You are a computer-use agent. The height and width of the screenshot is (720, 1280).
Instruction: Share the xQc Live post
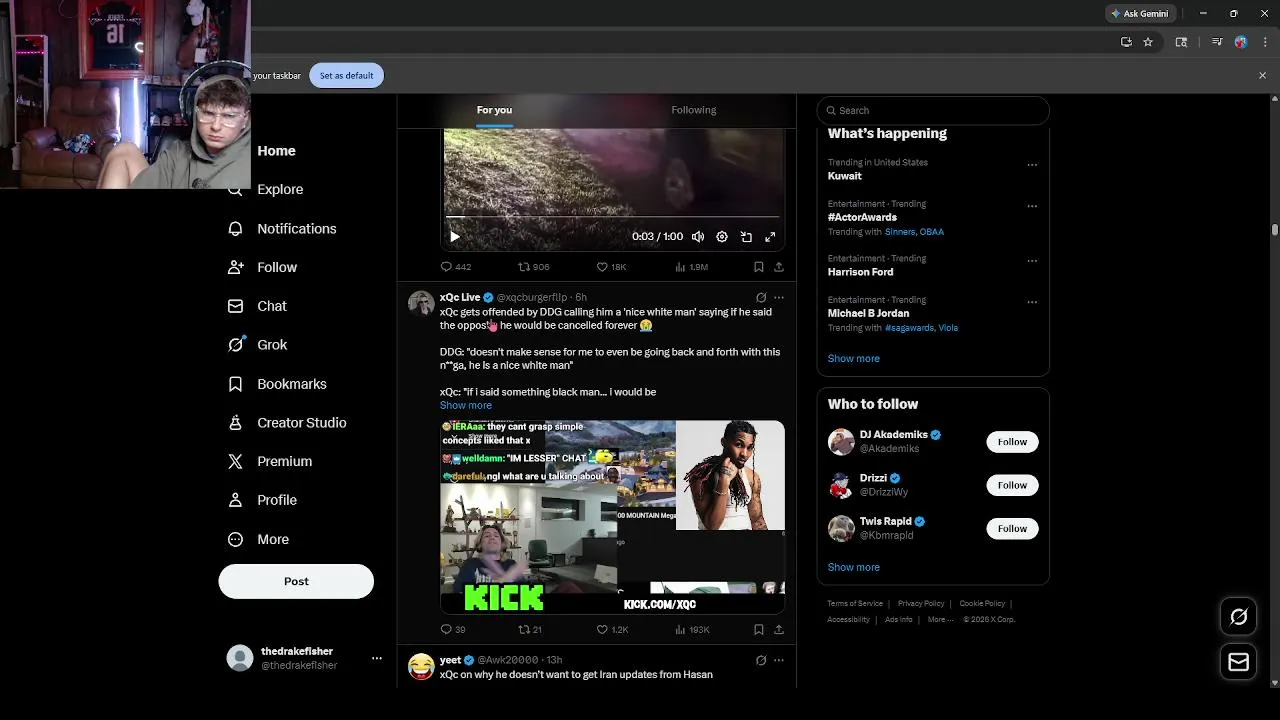779,629
